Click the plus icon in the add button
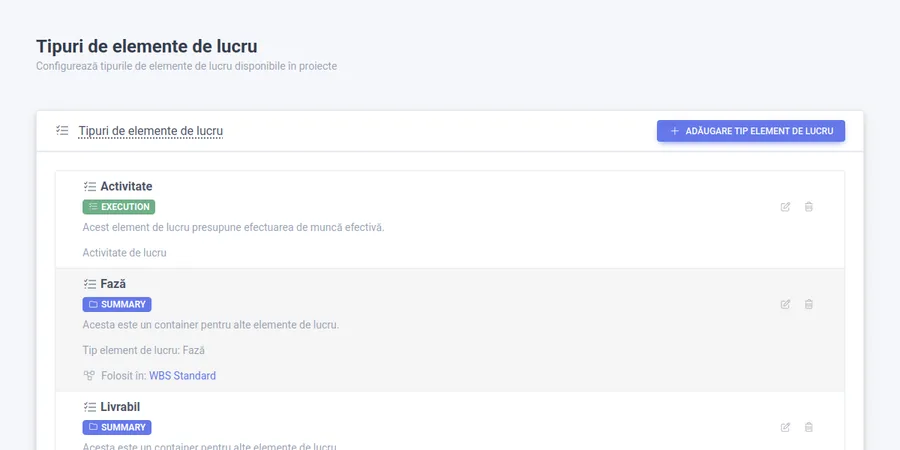This screenshot has height=450, width=900. pos(674,131)
